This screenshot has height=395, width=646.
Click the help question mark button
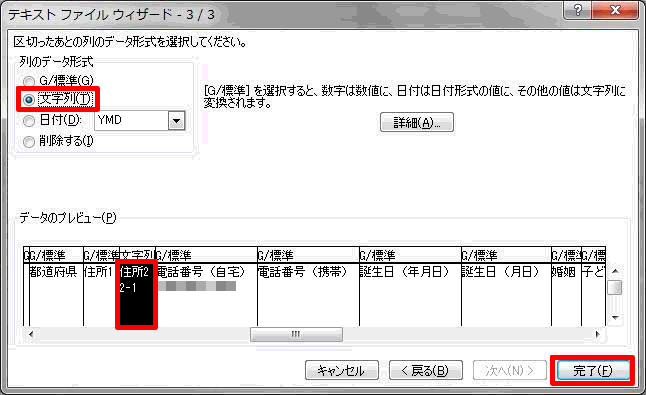pos(577,10)
